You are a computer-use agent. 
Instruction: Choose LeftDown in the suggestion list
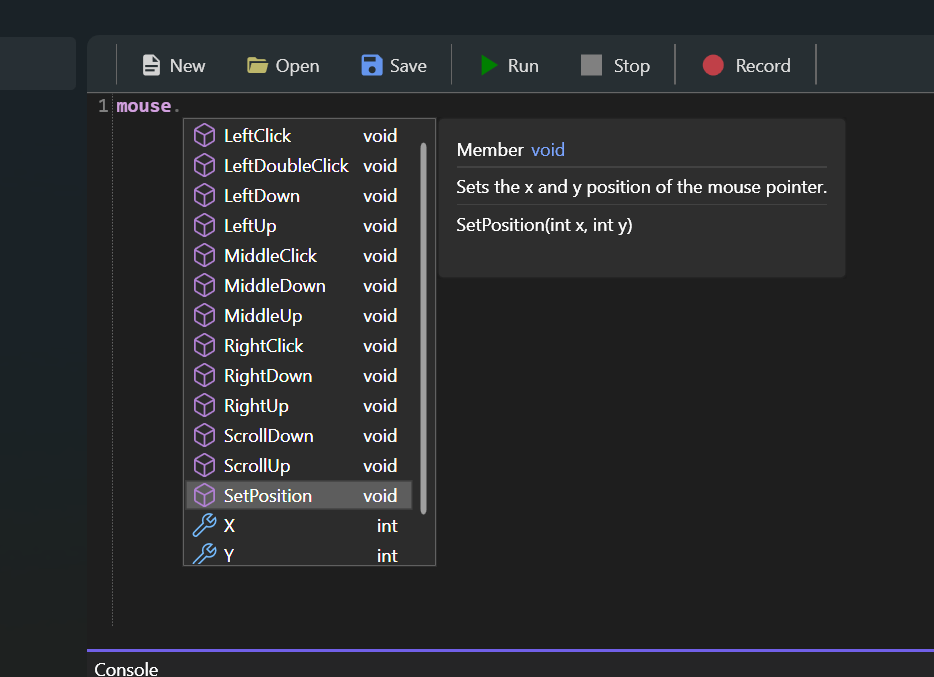pyautogui.click(x=299, y=196)
